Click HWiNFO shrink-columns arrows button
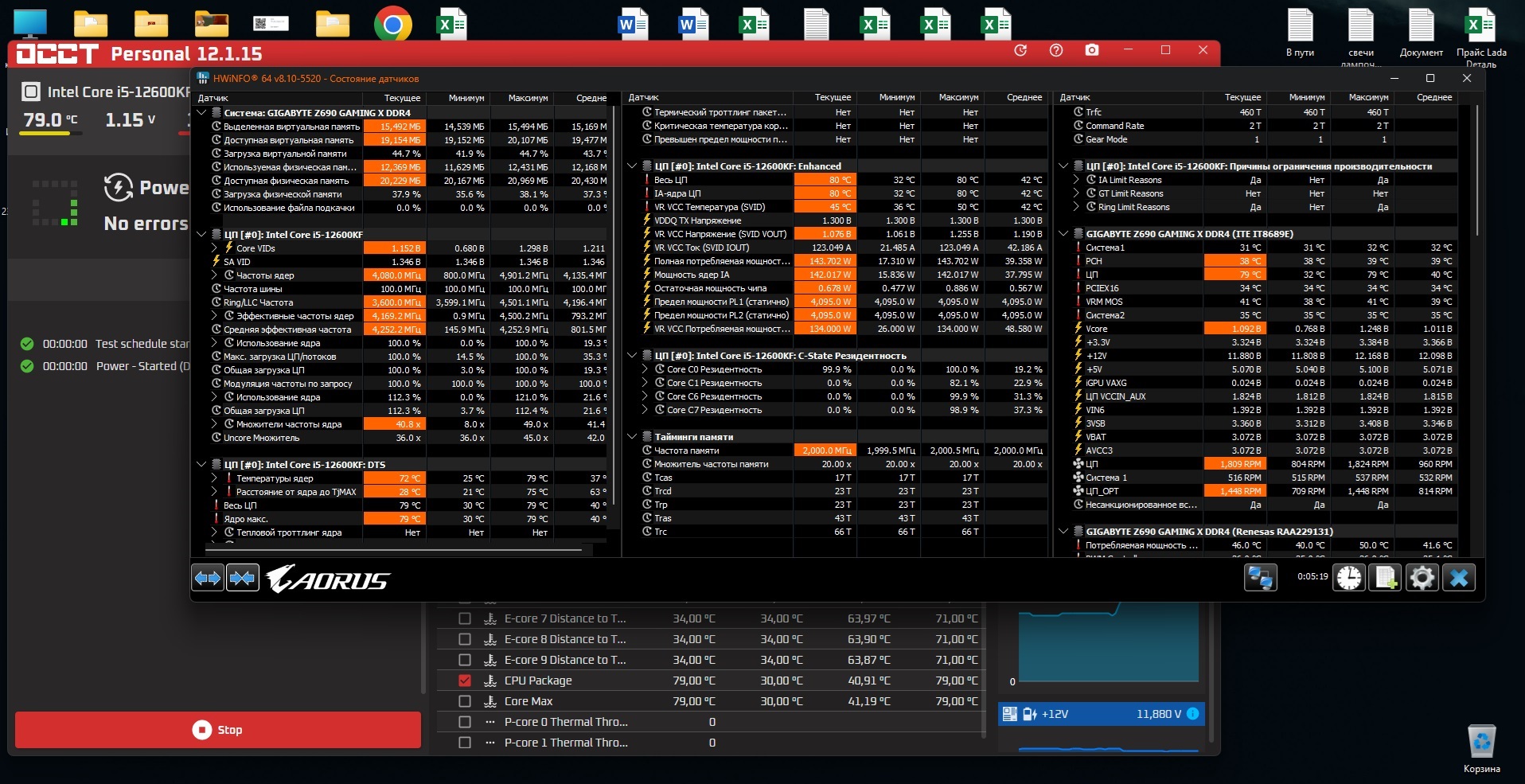 243,578
